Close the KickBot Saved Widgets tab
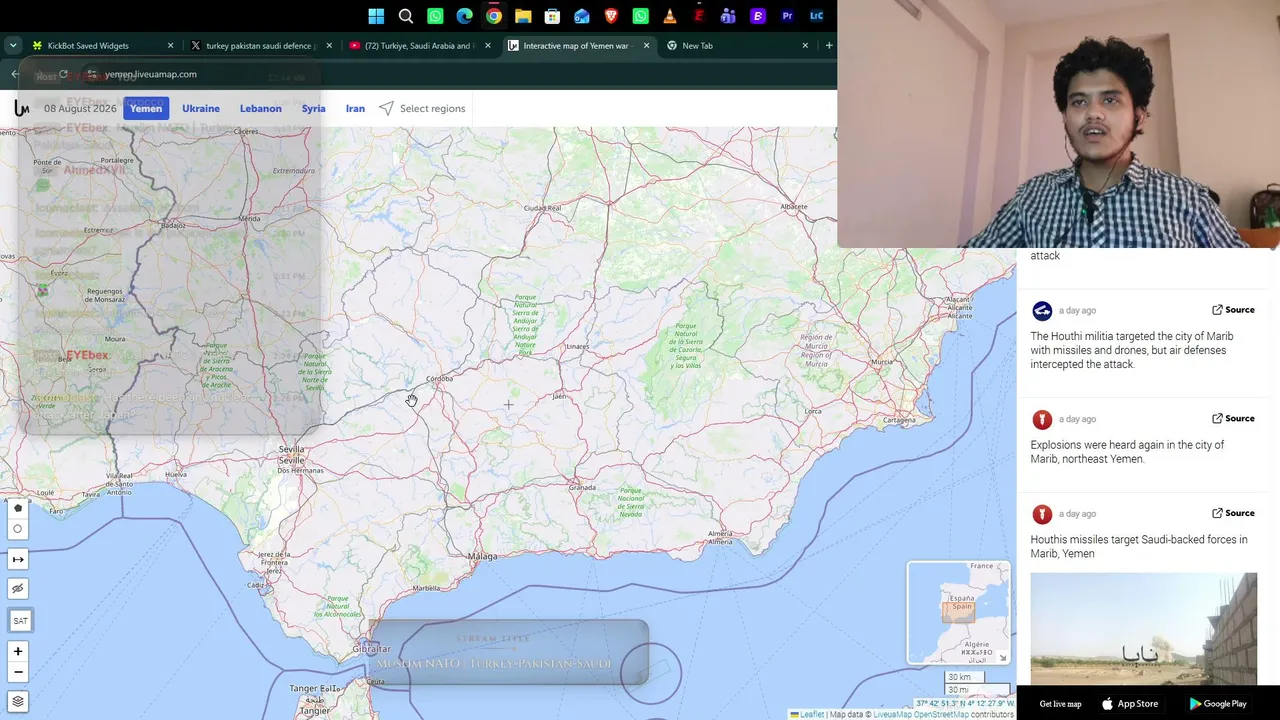Image resolution: width=1280 pixels, height=720 pixels. pos(170,46)
